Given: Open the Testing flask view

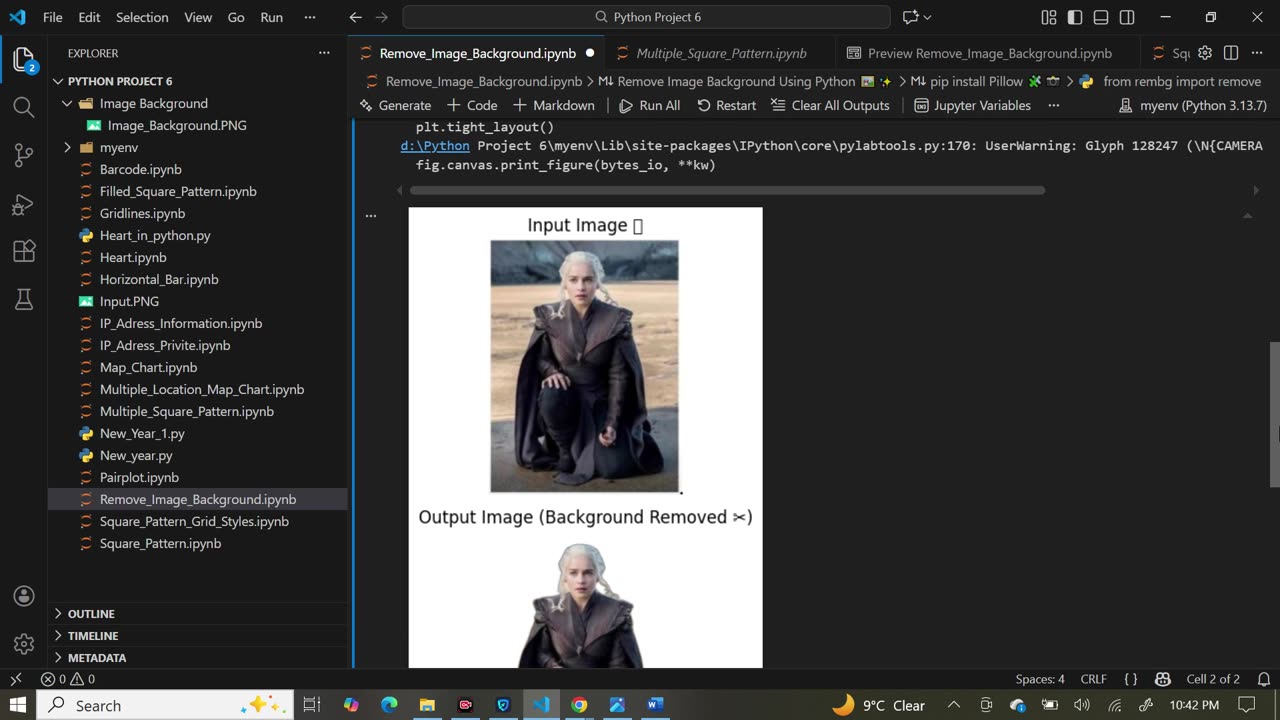Looking at the screenshot, I should [x=24, y=299].
